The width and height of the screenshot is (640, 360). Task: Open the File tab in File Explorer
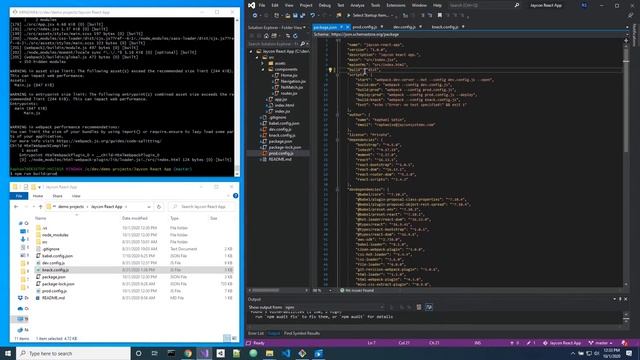pos(19,196)
